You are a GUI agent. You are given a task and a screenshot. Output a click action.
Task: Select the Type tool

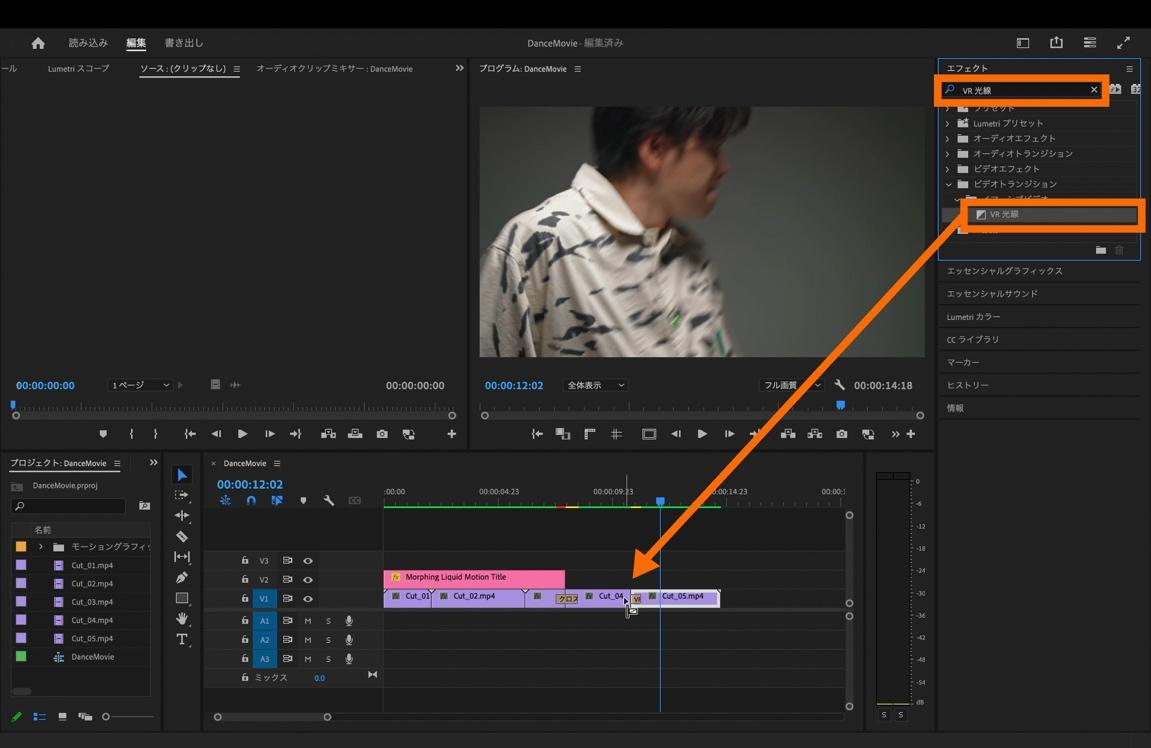click(182, 639)
